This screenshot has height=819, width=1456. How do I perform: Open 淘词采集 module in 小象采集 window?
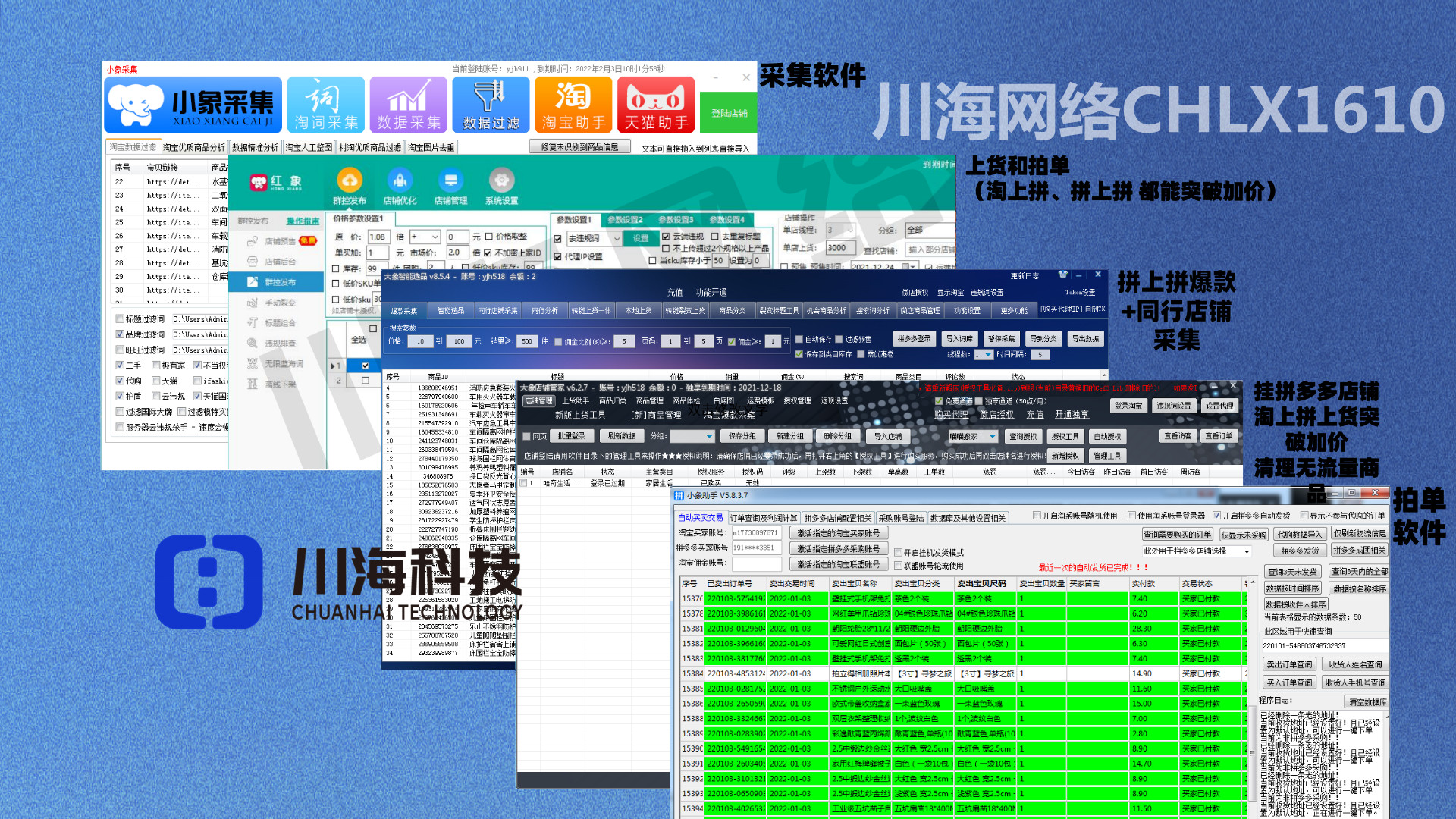coord(326,105)
